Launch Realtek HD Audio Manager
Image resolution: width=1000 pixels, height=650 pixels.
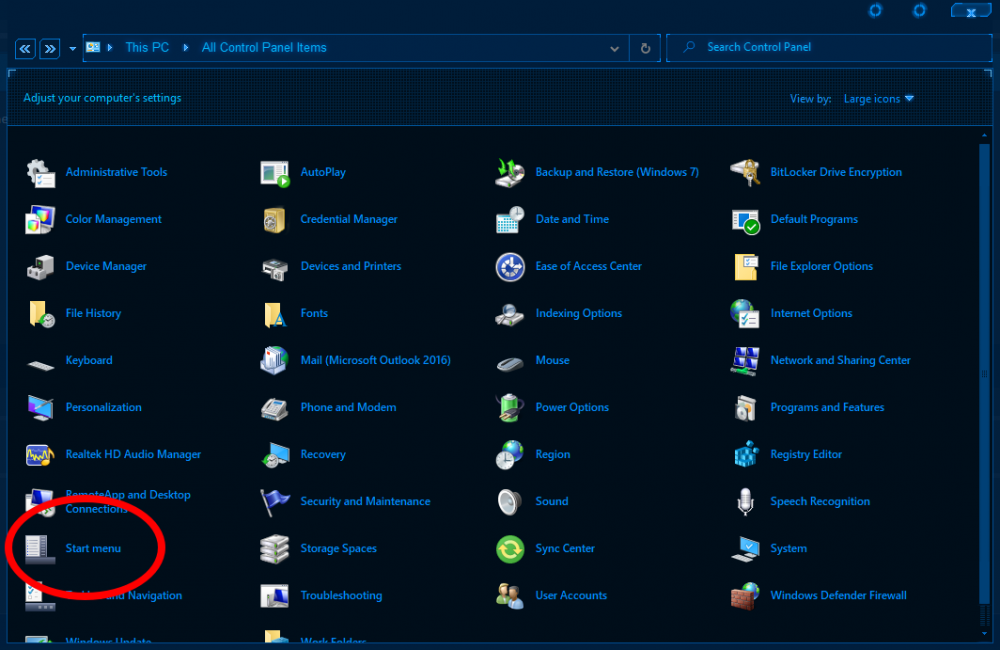[133, 454]
